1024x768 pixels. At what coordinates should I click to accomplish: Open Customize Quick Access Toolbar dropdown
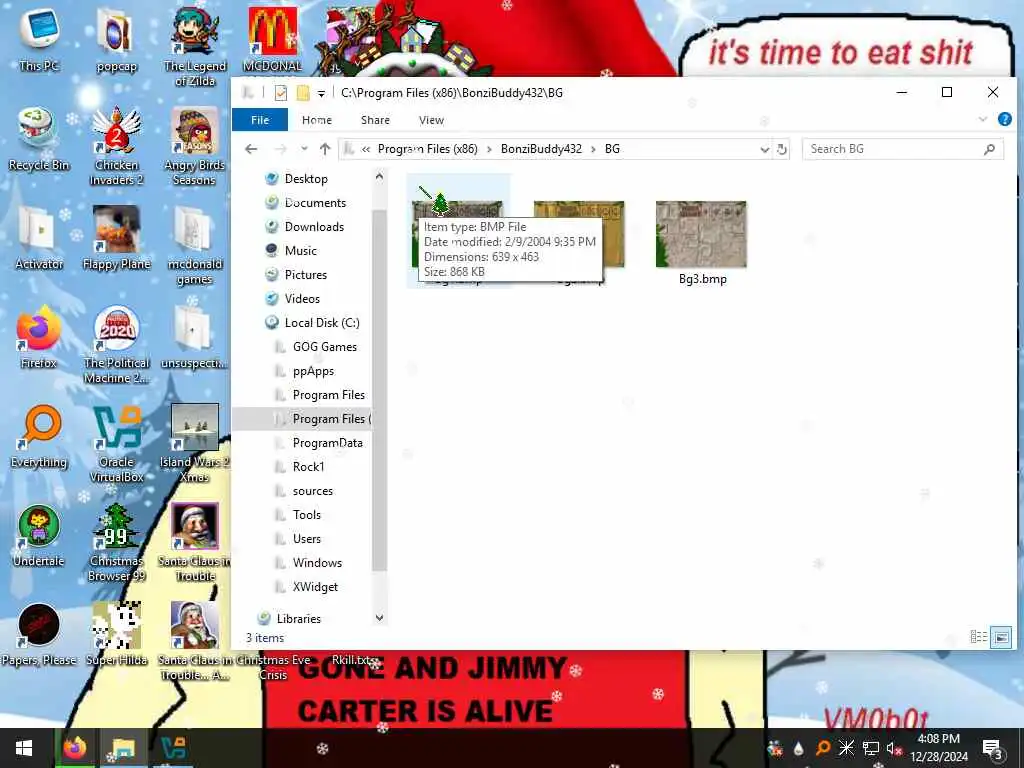321,93
